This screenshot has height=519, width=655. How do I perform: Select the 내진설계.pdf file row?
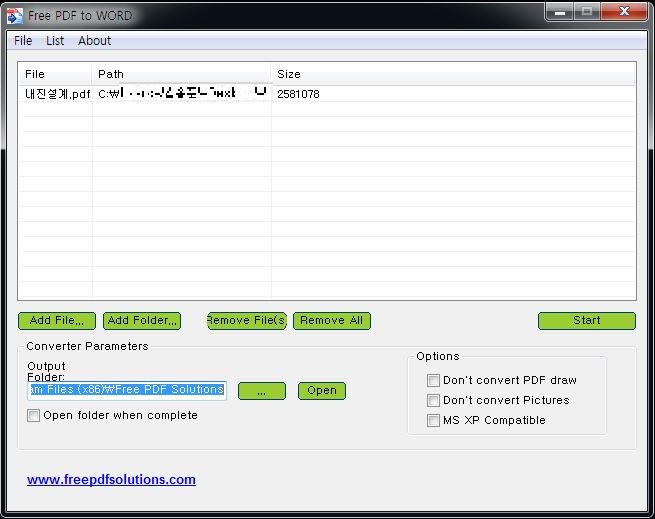(x=327, y=94)
